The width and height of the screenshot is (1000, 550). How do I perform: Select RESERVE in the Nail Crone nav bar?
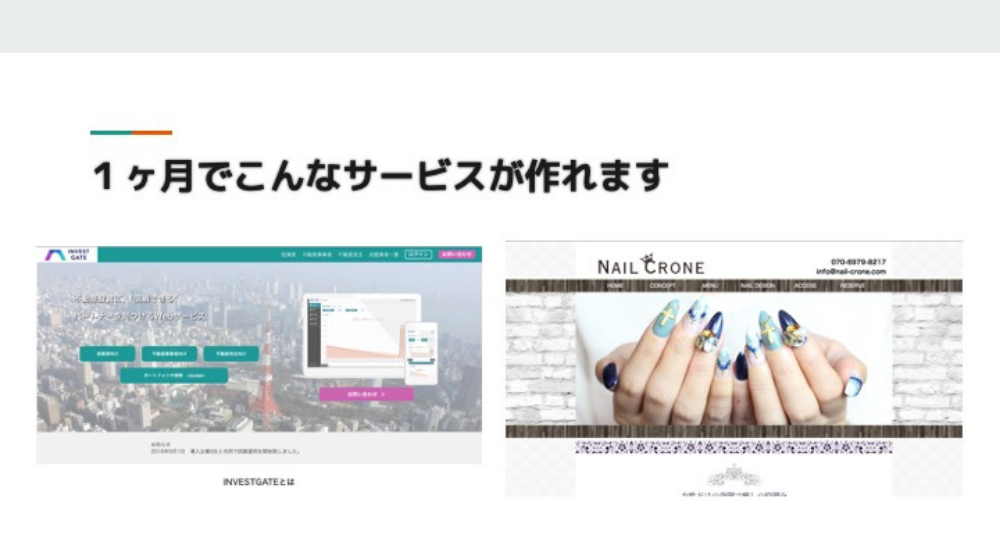[852, 286]
